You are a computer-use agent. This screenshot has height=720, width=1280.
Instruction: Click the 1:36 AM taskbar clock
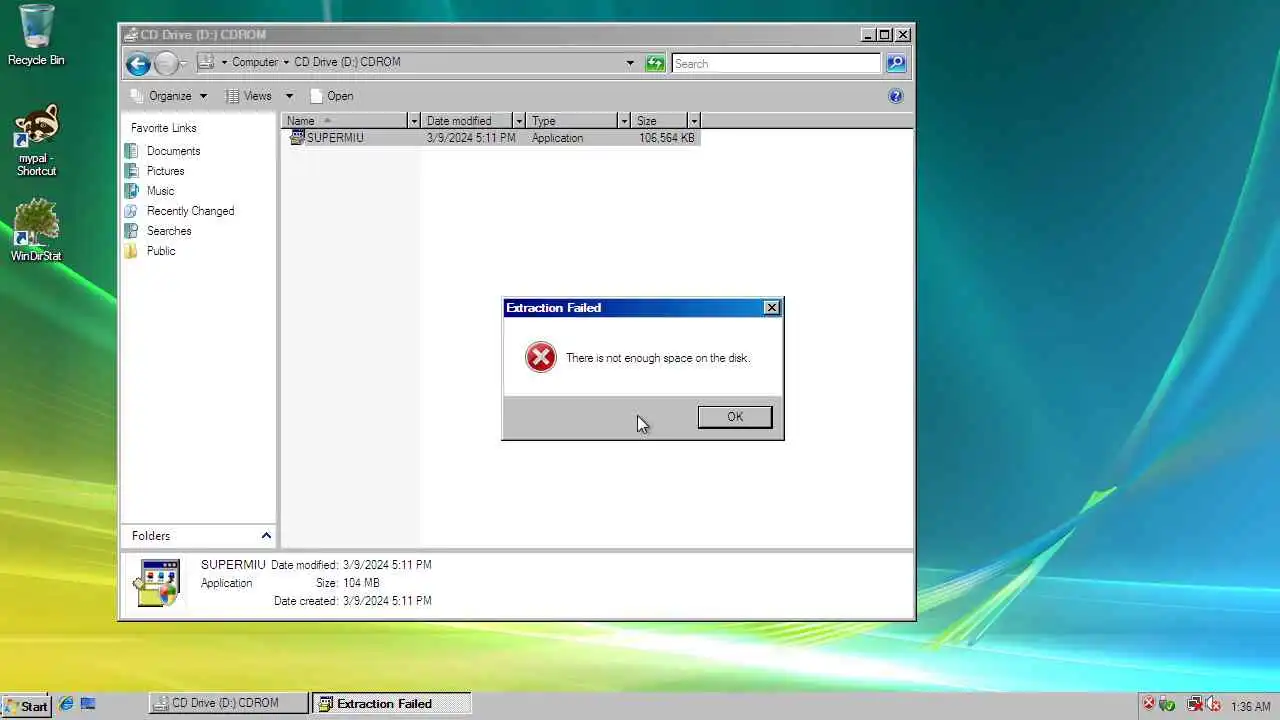click(x=1250, y=706)
